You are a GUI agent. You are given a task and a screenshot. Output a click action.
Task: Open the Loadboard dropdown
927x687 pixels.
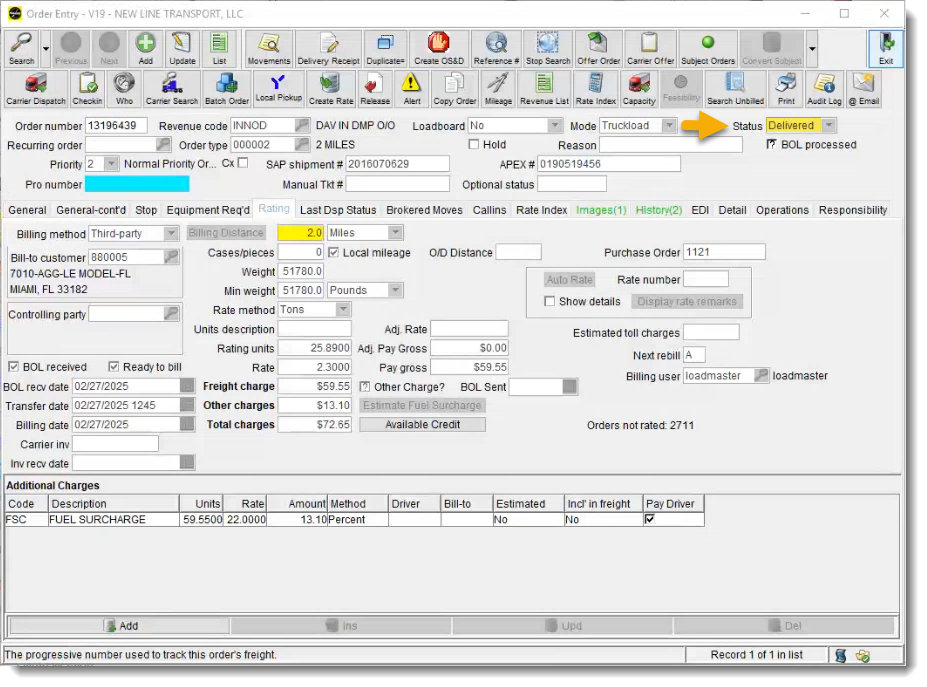[554, 125]
